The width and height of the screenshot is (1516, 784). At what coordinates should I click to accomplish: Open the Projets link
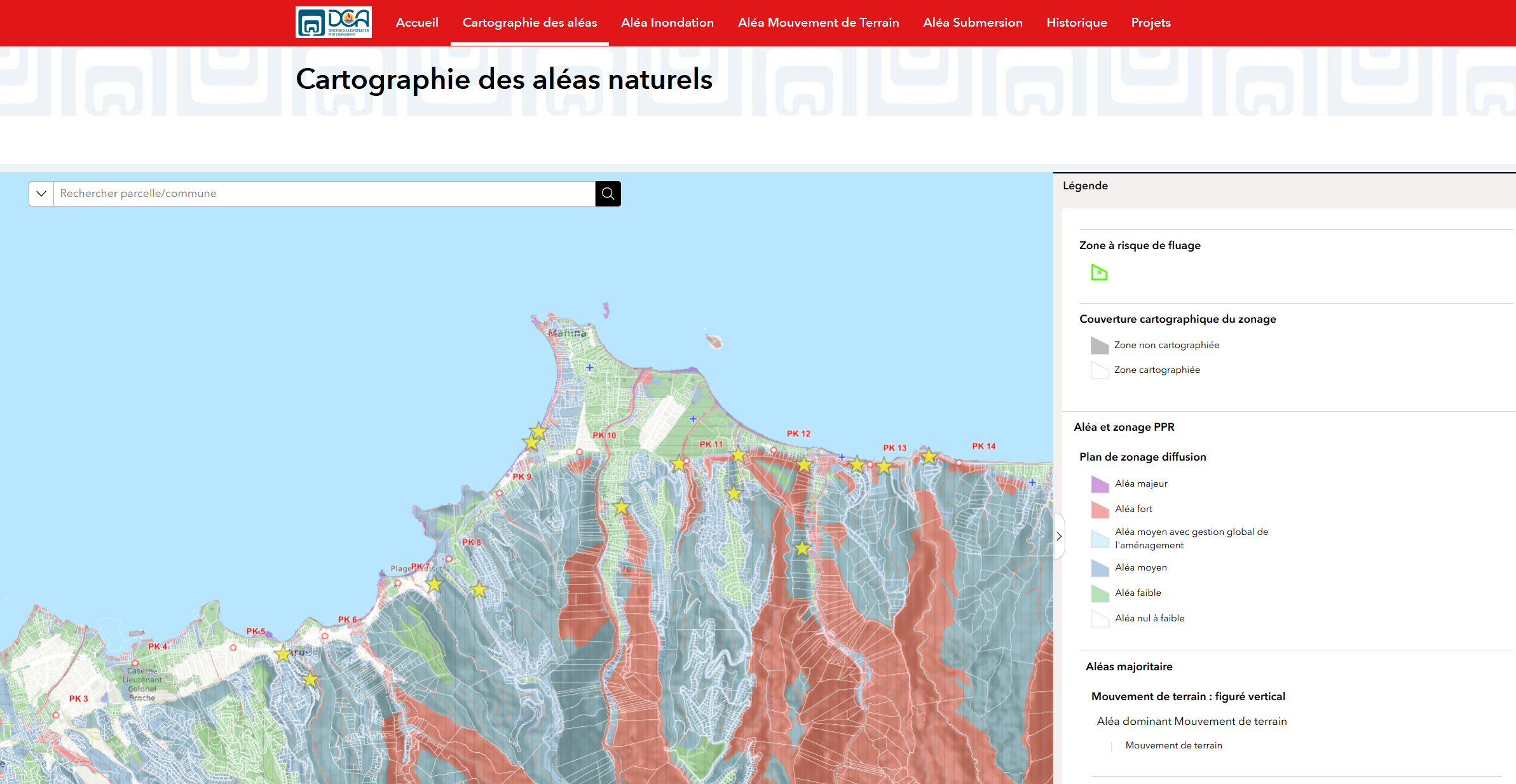click(1151, 23)
